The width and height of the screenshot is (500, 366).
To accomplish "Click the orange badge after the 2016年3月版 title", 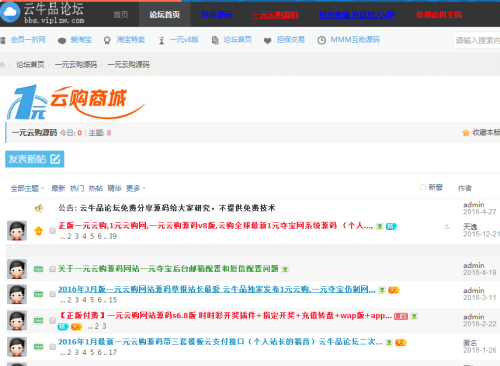I will pyautogui.click(x=394, y=290).
